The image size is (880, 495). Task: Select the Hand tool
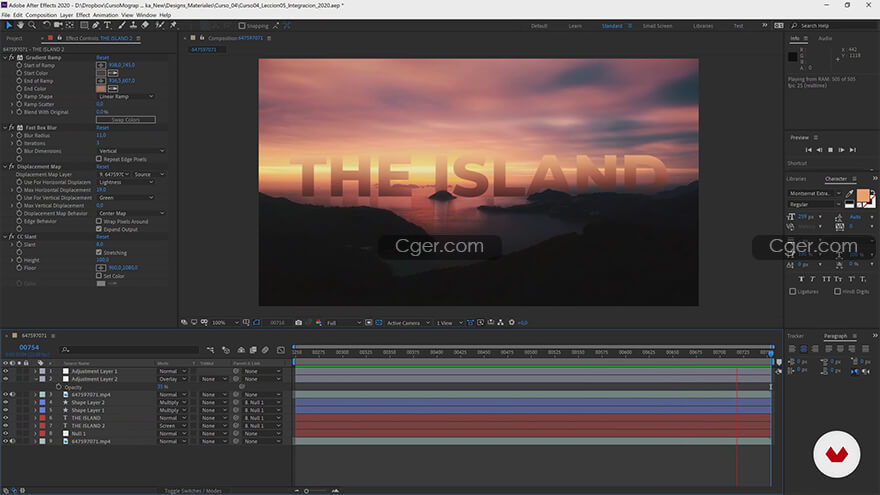click(x=20, y=25)
